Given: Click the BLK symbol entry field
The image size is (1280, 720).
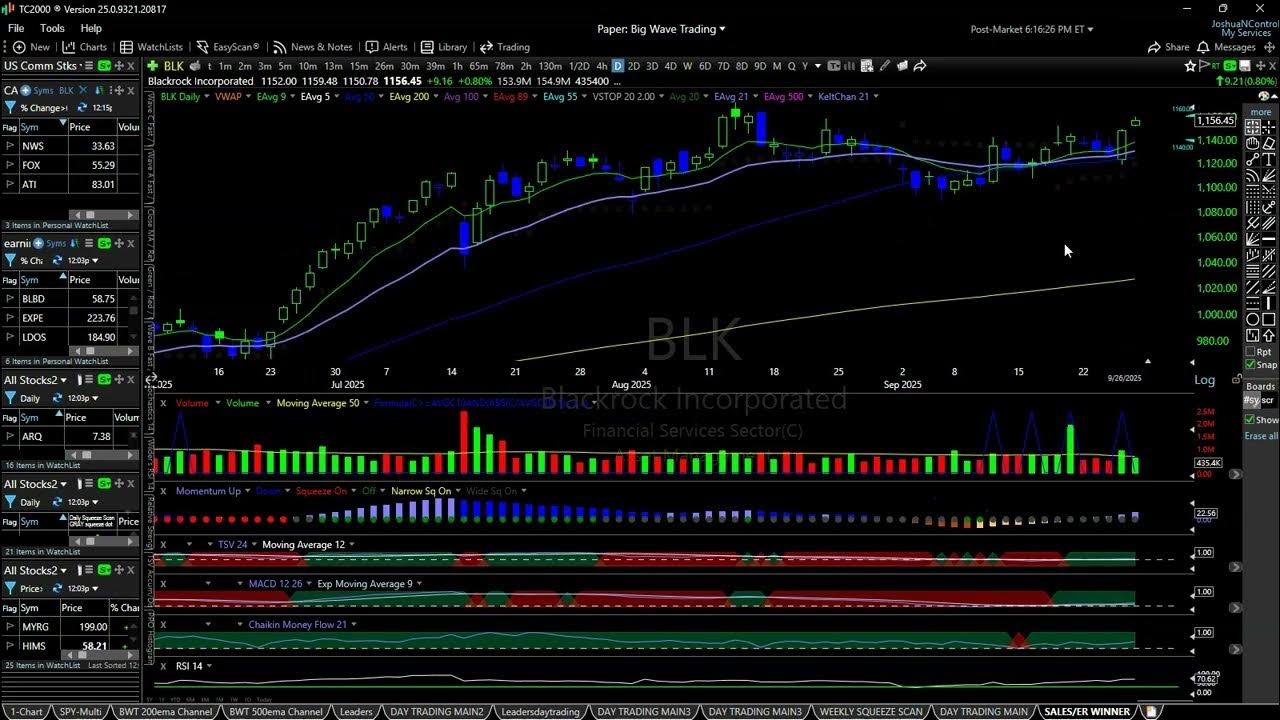Looking at the screenshot, I should coord(172,66).
